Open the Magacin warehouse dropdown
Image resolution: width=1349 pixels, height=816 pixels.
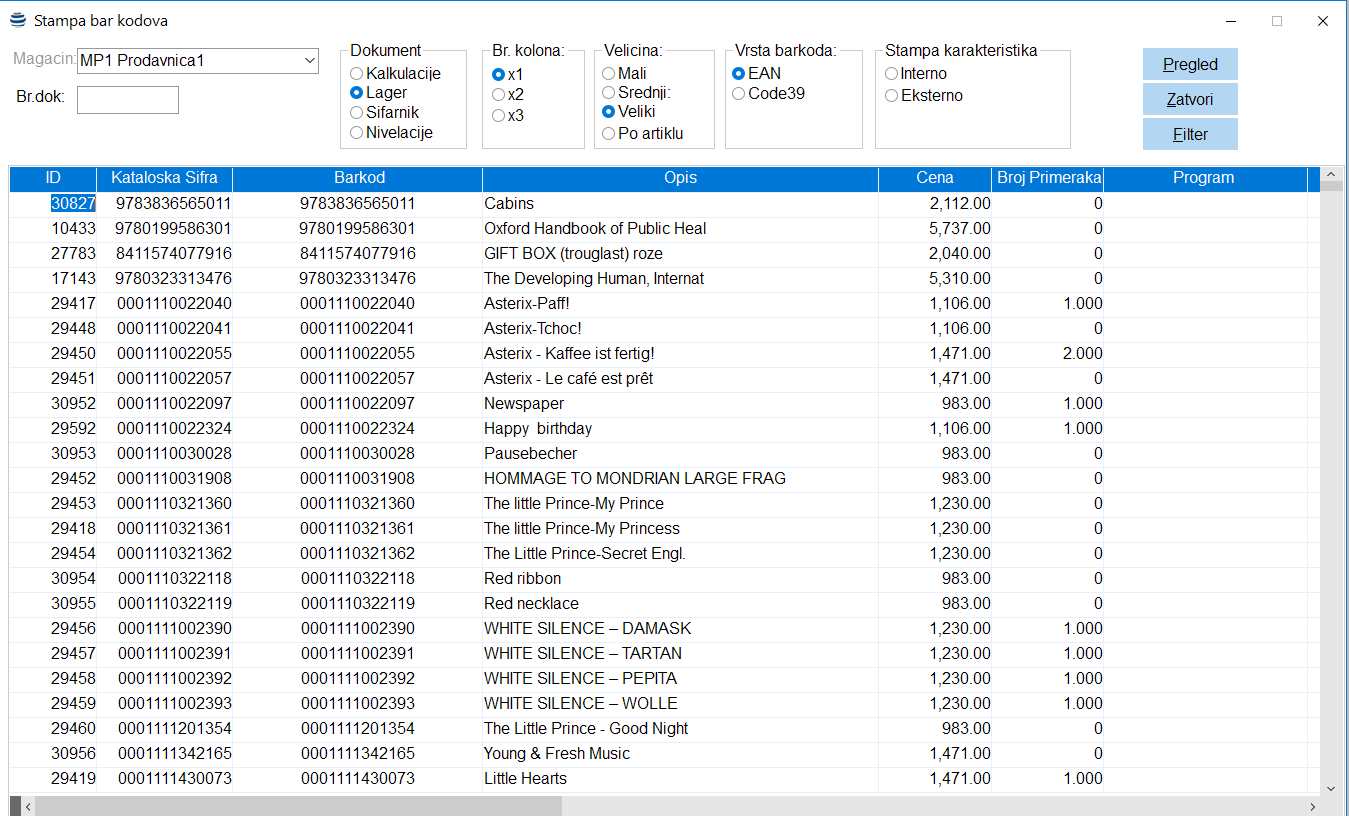pos(308,61)
